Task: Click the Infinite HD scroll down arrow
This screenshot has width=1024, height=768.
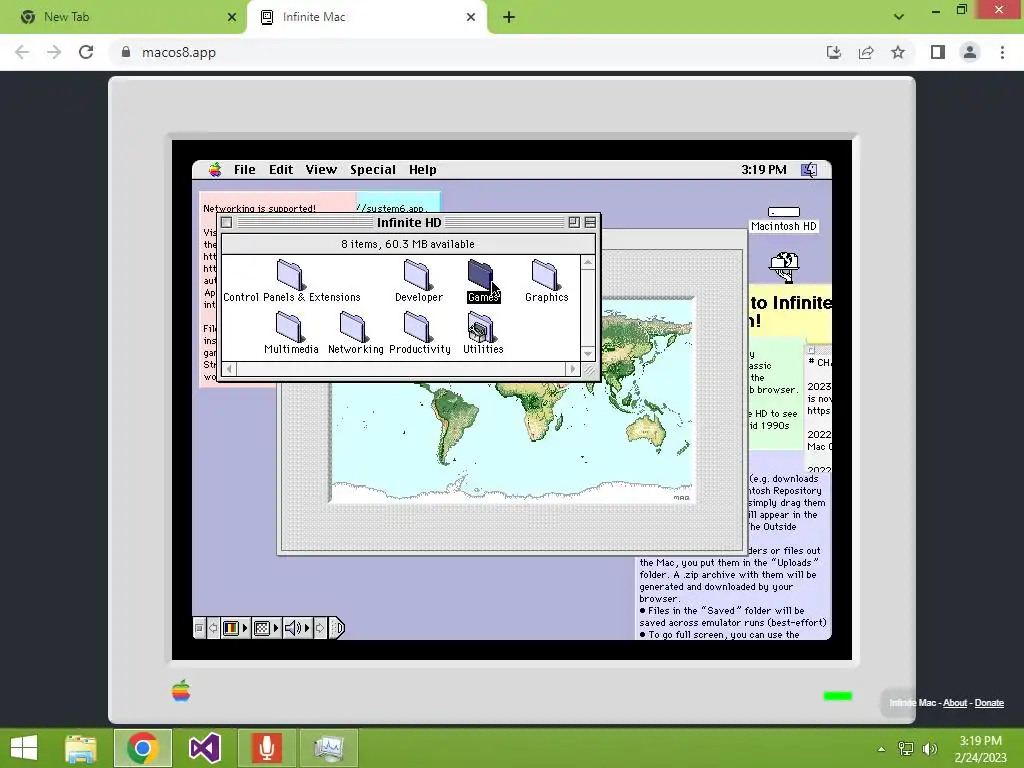Action: tap(588, 354)
